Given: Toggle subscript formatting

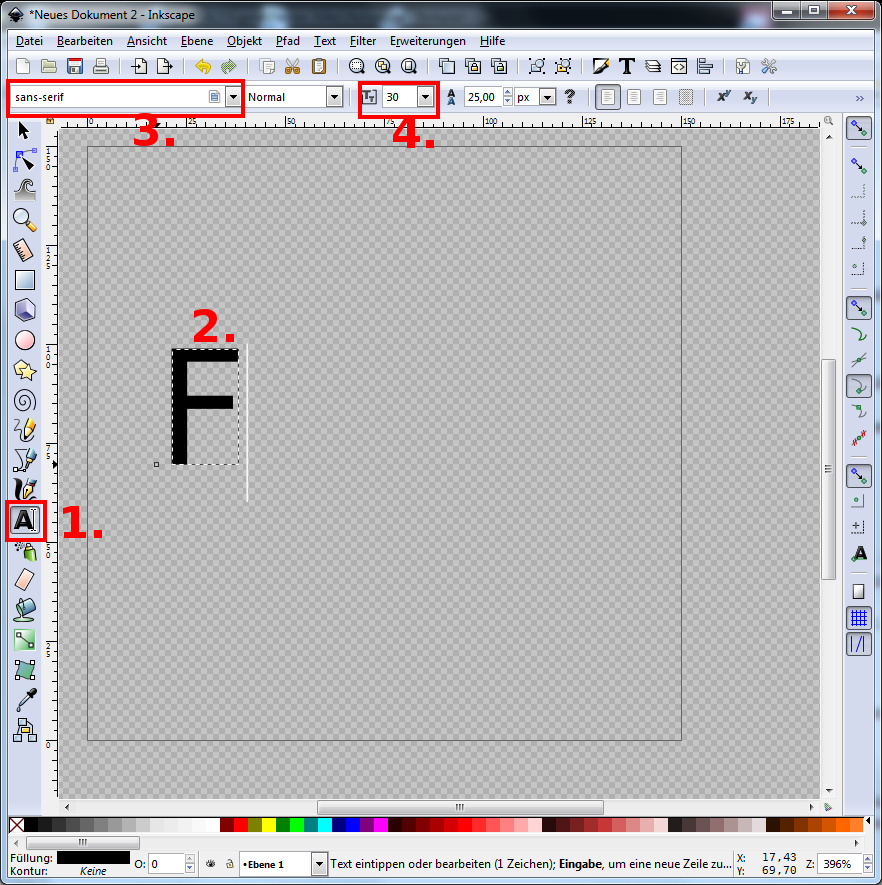Looking at the screenshot, I should click(x=750, y=97).
